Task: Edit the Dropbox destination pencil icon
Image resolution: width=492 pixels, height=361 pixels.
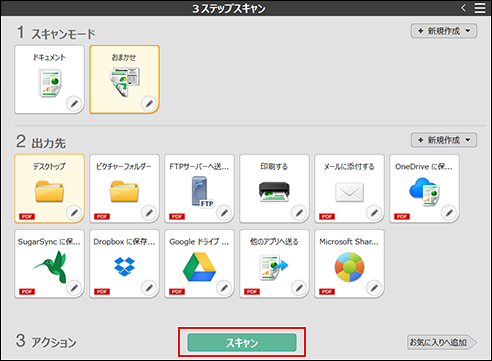Action: point(149,288)
